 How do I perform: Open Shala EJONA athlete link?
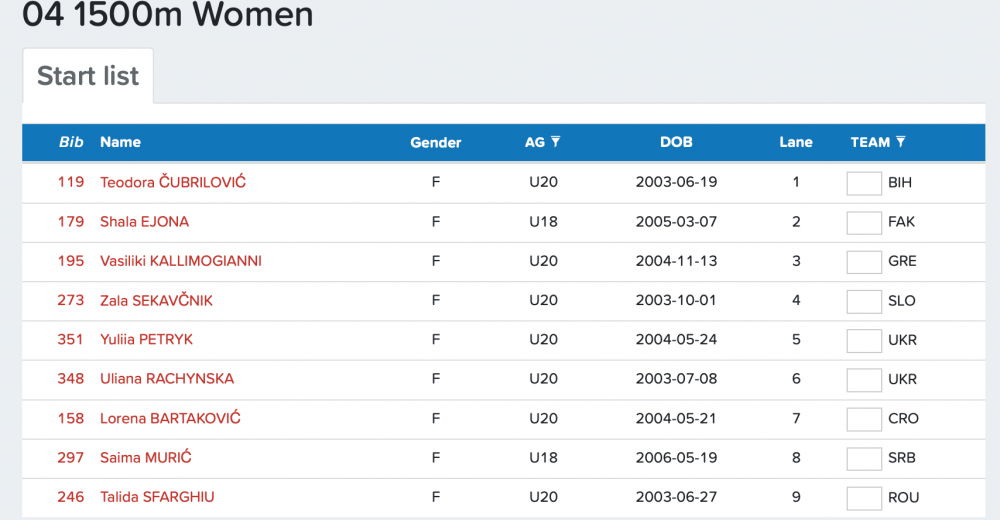[144, 222]
